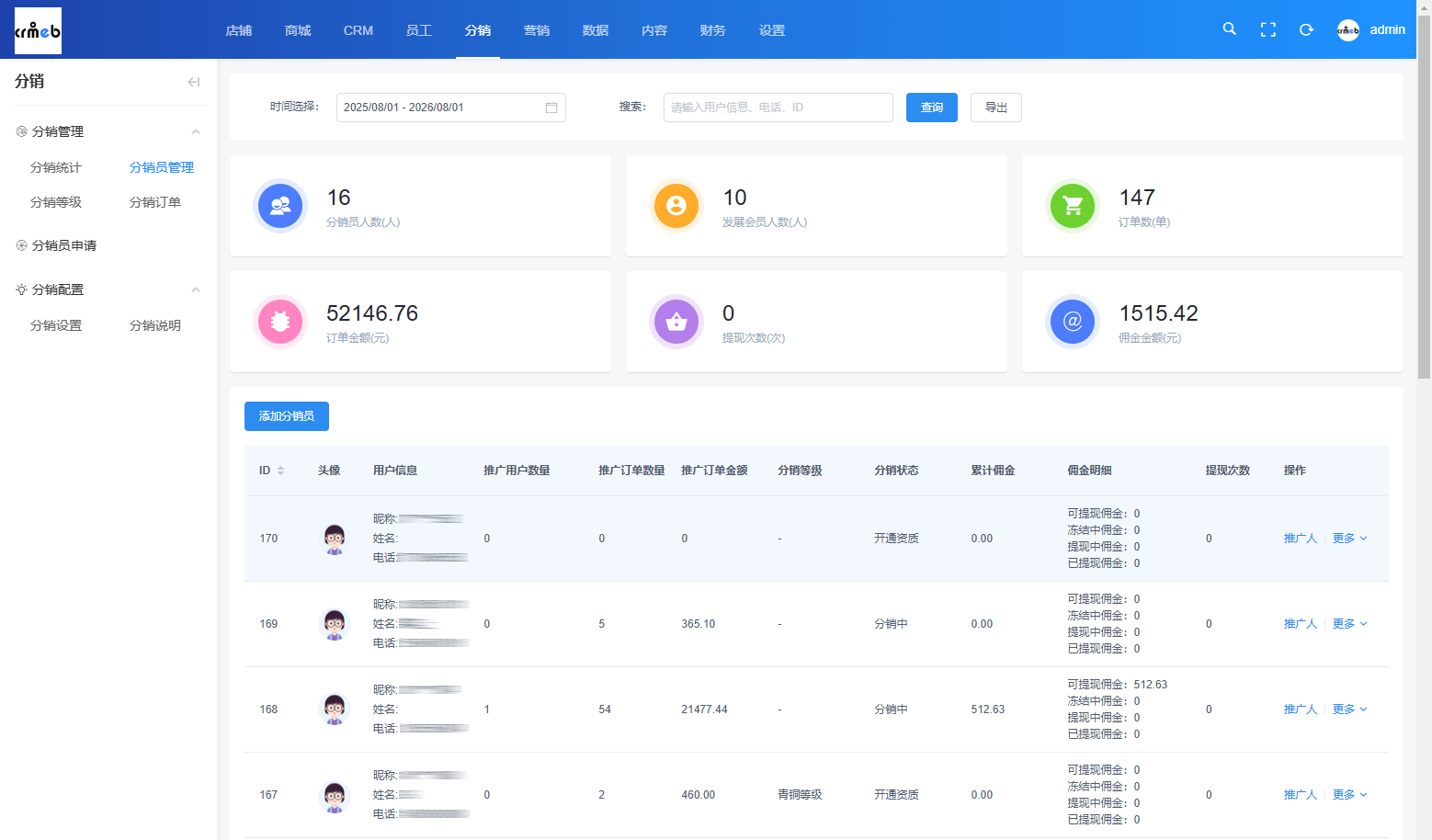Click the refresh icon in top bar
Viewport: 1432px width, 840px height.
pyautogui.click(x=1306, y=29)
